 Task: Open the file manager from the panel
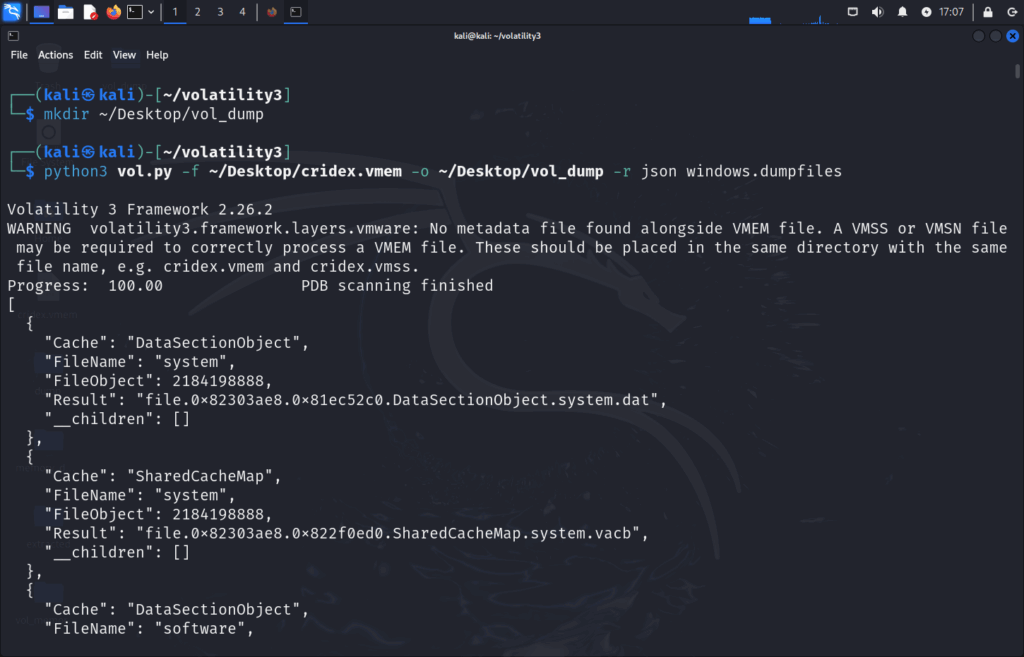[65, 12]
